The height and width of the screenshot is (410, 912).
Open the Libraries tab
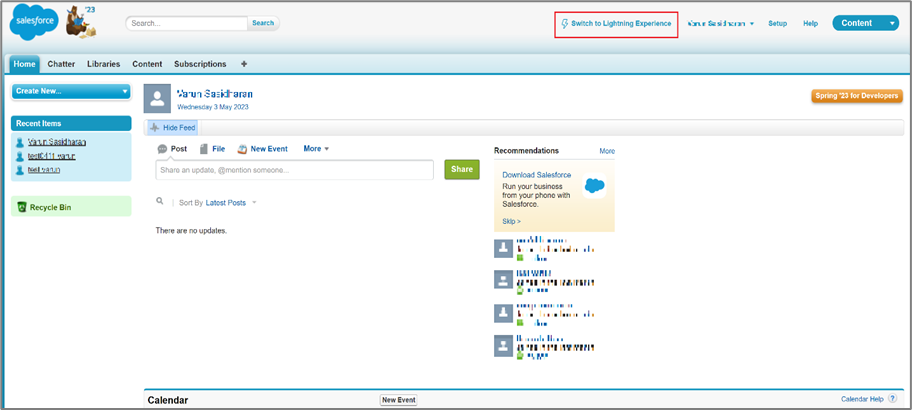click(103, 64)
